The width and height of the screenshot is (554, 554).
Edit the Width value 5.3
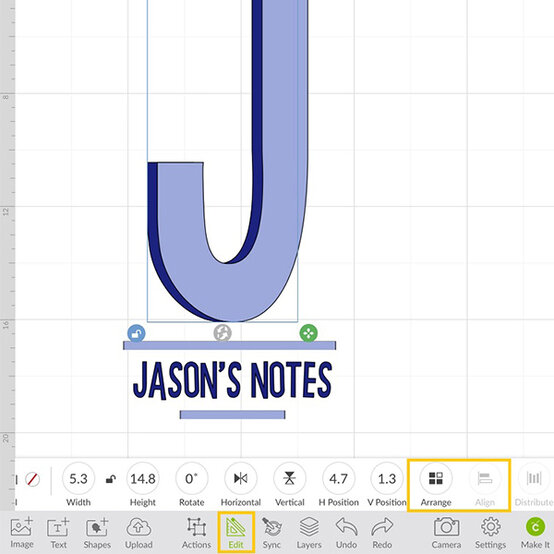[78, 479]
